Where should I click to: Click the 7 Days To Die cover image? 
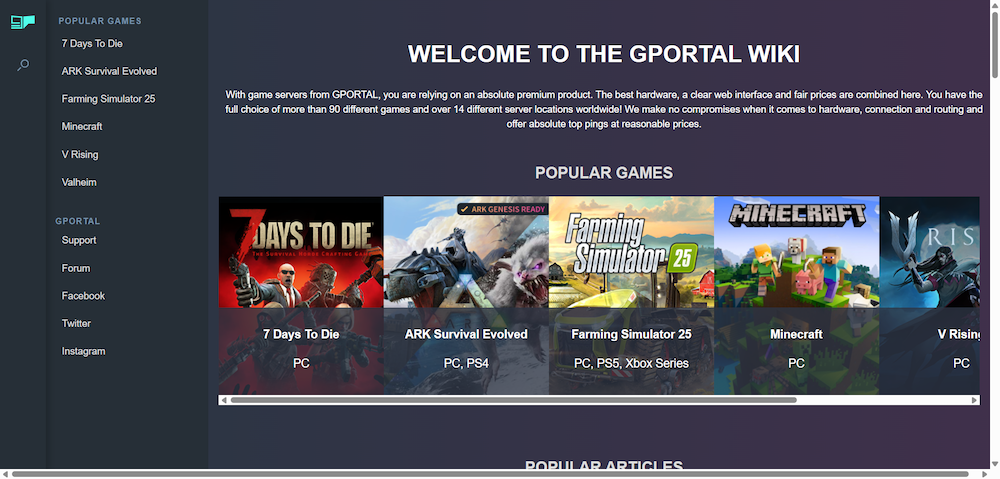pos(301,252)
